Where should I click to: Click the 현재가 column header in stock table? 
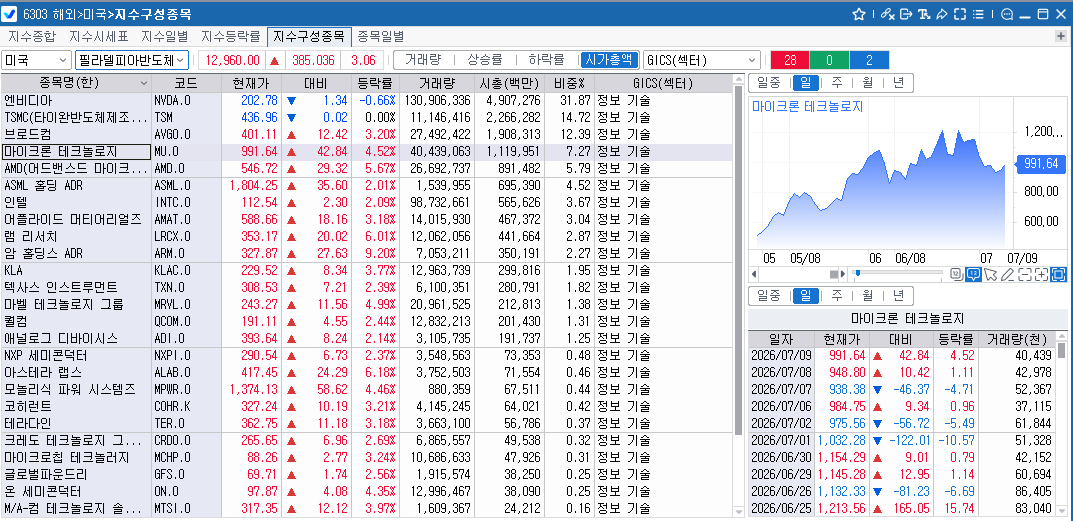tap(253, 84)
